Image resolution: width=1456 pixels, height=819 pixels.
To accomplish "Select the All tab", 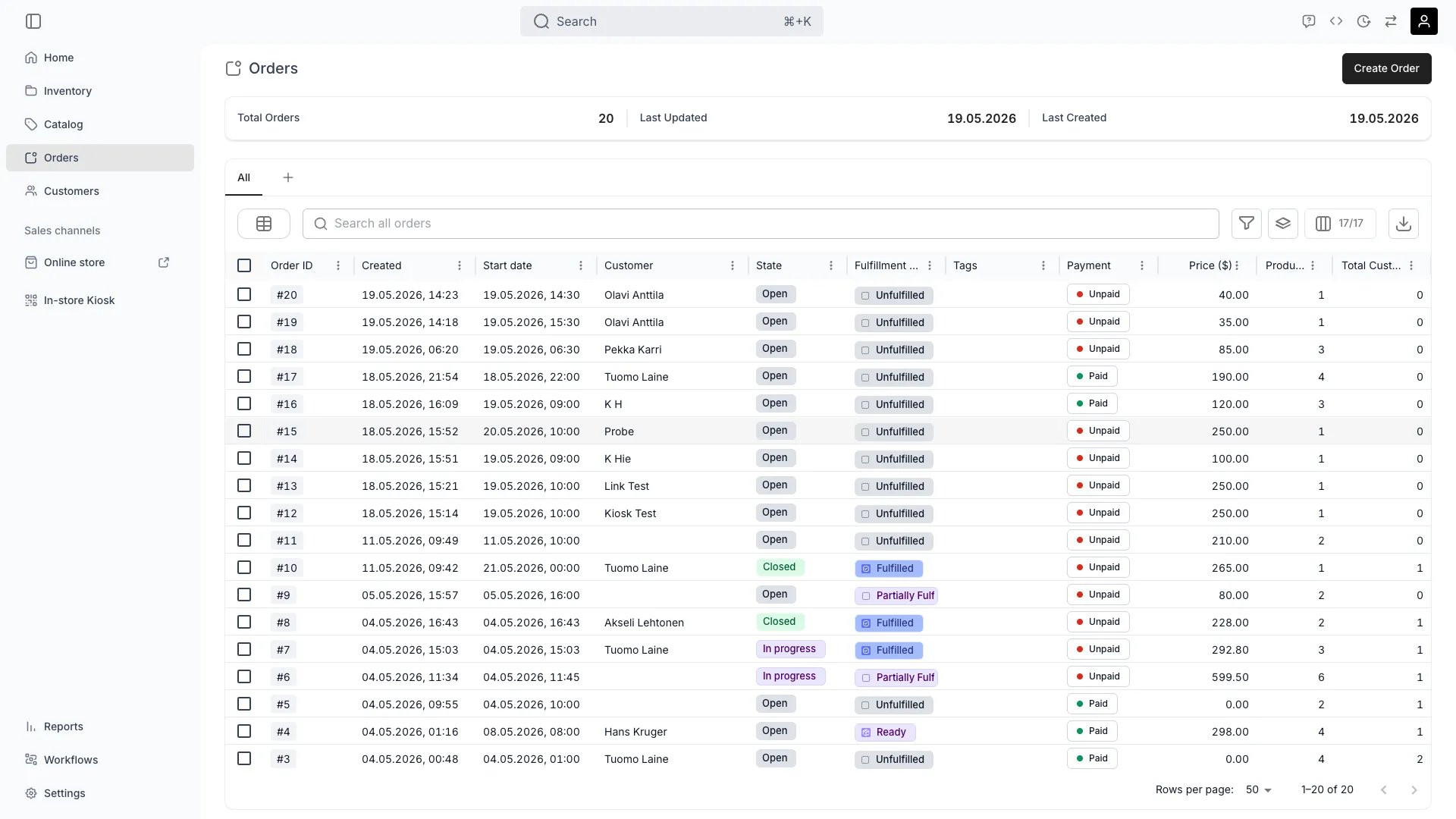I will [243, 177].
